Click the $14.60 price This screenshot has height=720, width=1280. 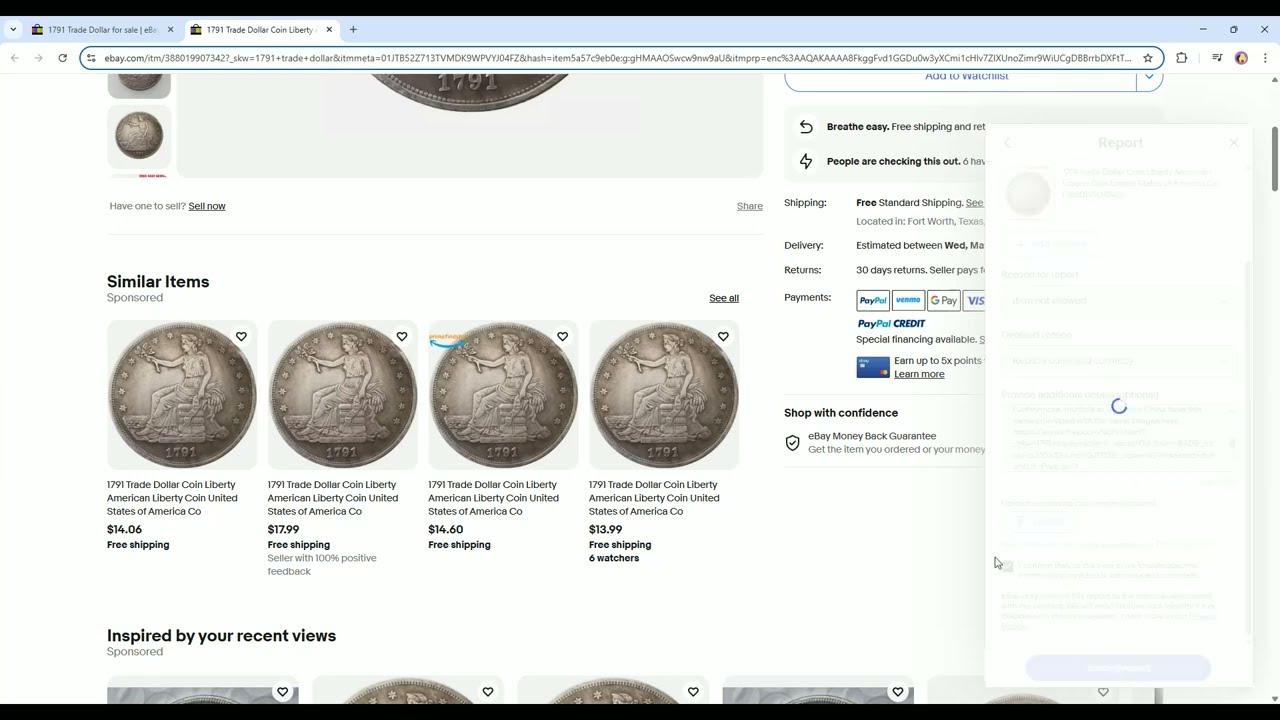[446, 530]
